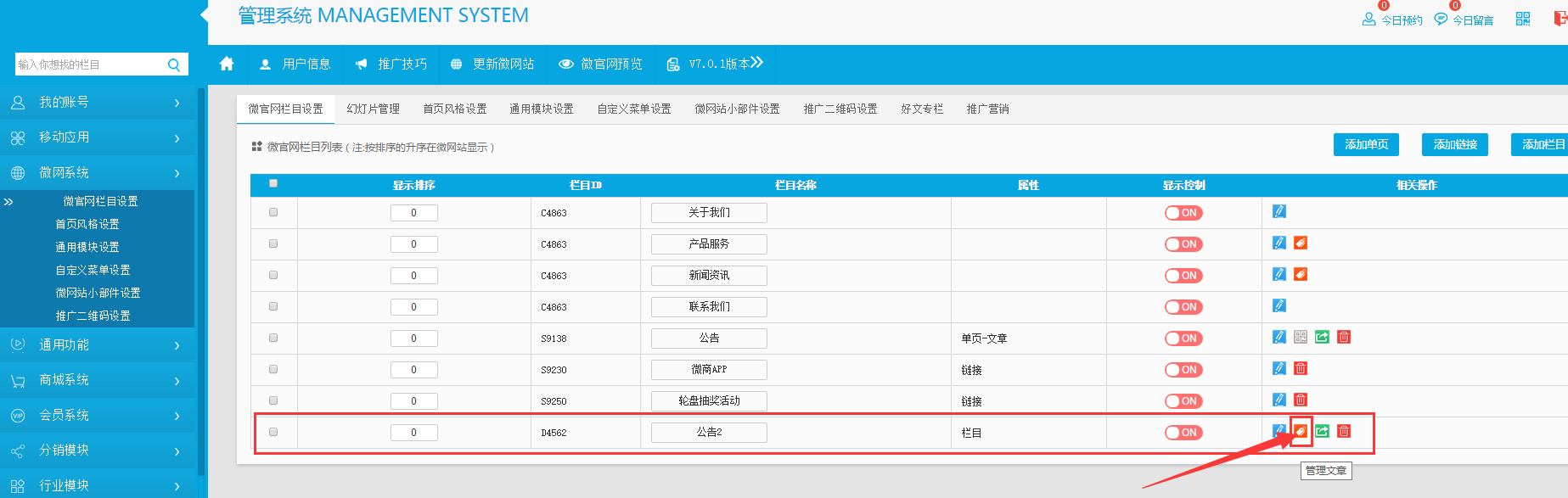Screen dimensions: 1568x498
Task: Click the display order field for 公告2
Action: click(x=413, y=433)
